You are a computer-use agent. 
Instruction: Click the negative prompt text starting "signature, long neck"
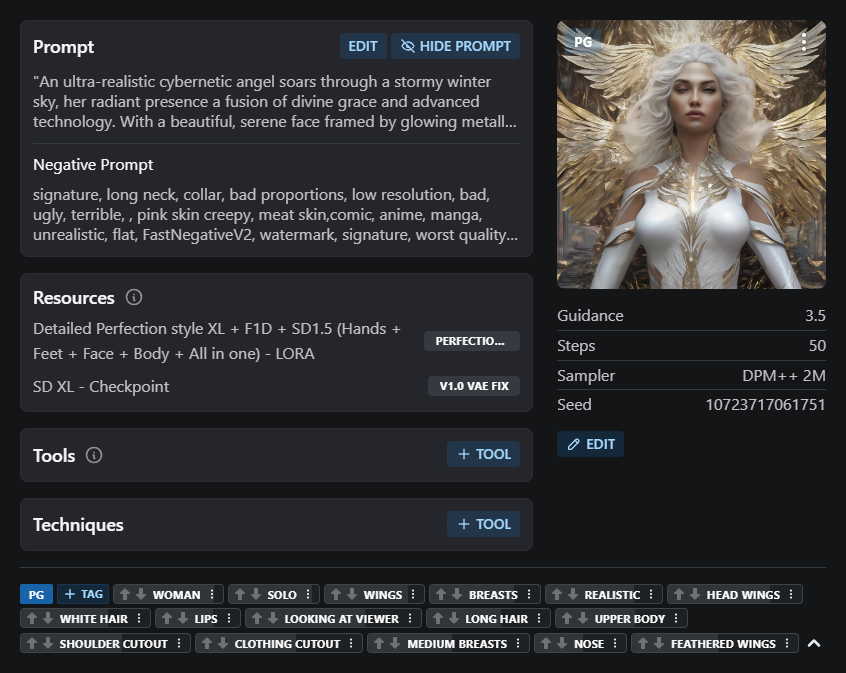pos(275,215)
